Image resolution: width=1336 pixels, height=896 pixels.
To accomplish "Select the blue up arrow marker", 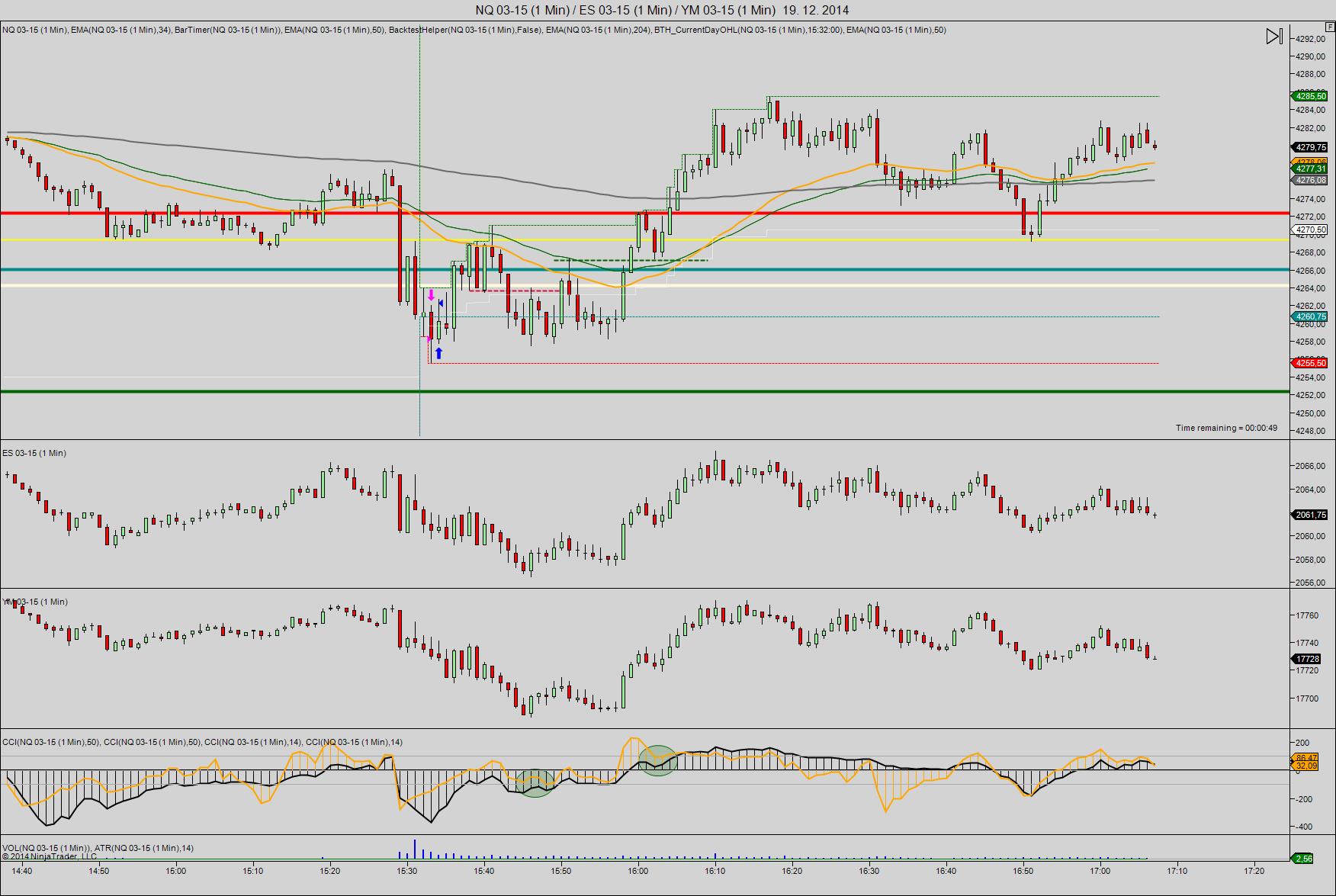I will click(438, 353).
